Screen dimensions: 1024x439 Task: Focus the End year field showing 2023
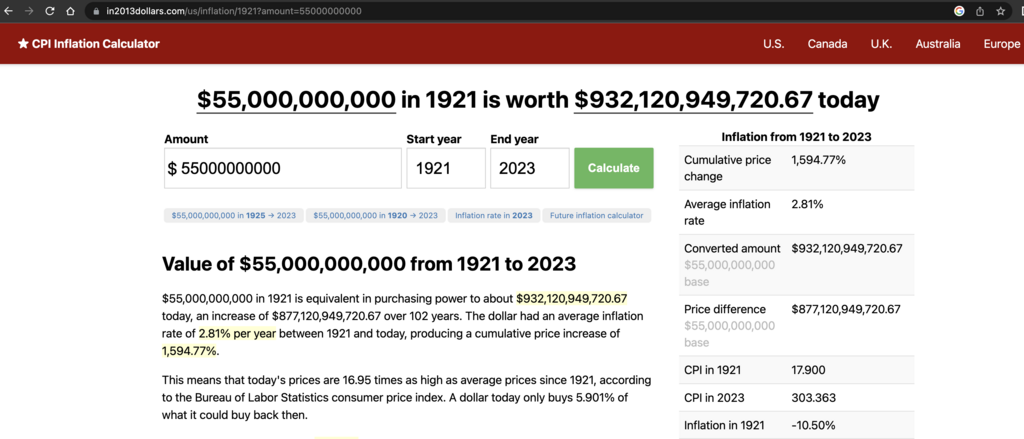pyautogui.click(x=530, y=168)
